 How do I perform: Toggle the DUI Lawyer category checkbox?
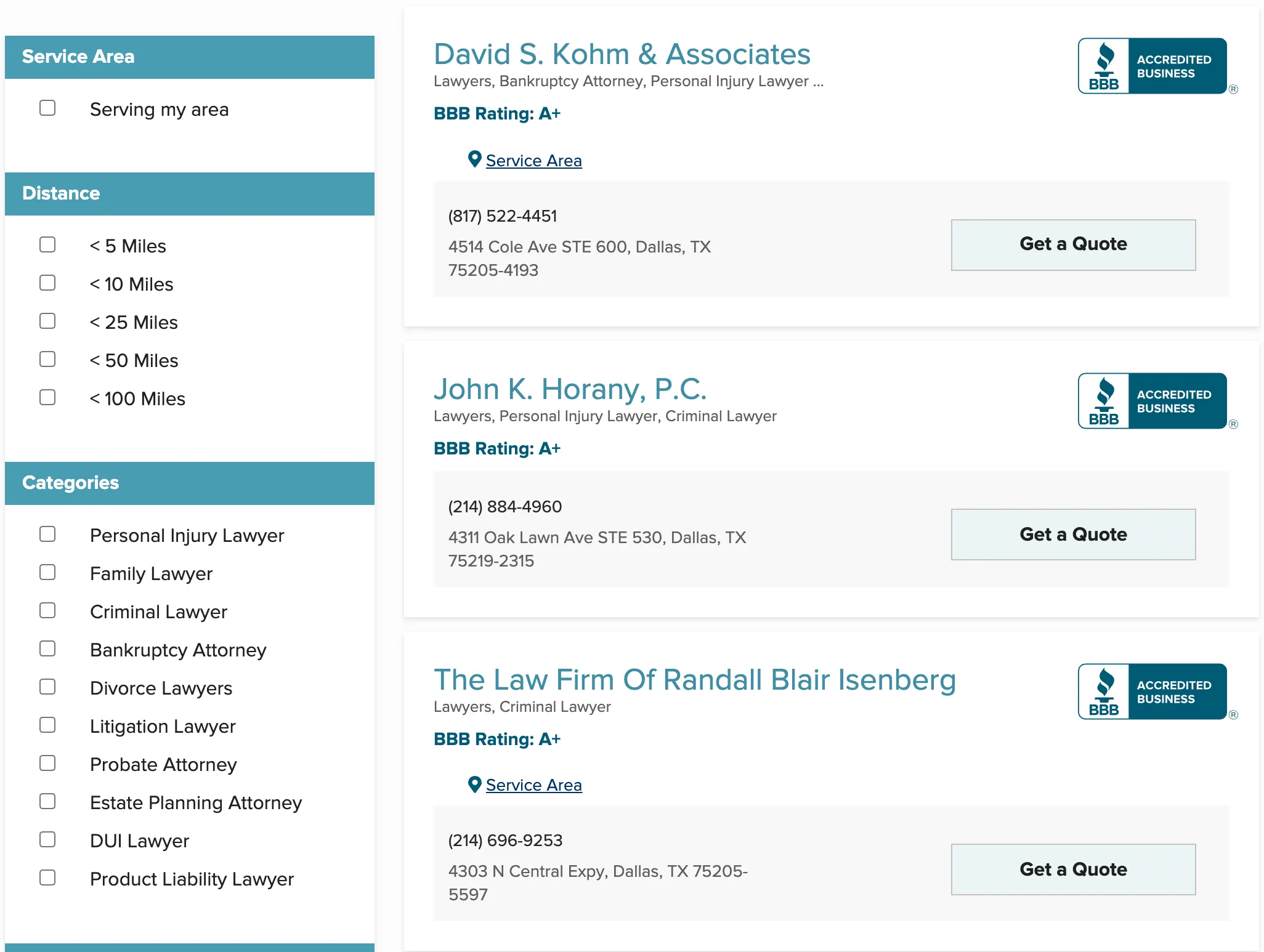[x=47, y=840]
